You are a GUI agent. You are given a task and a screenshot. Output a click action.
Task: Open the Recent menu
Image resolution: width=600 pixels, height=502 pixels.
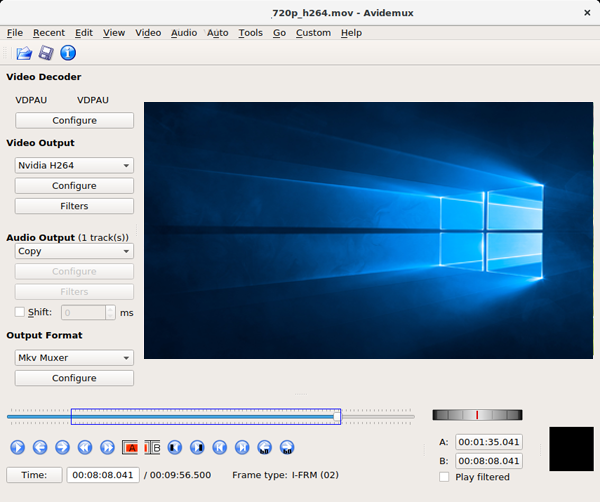49,33
